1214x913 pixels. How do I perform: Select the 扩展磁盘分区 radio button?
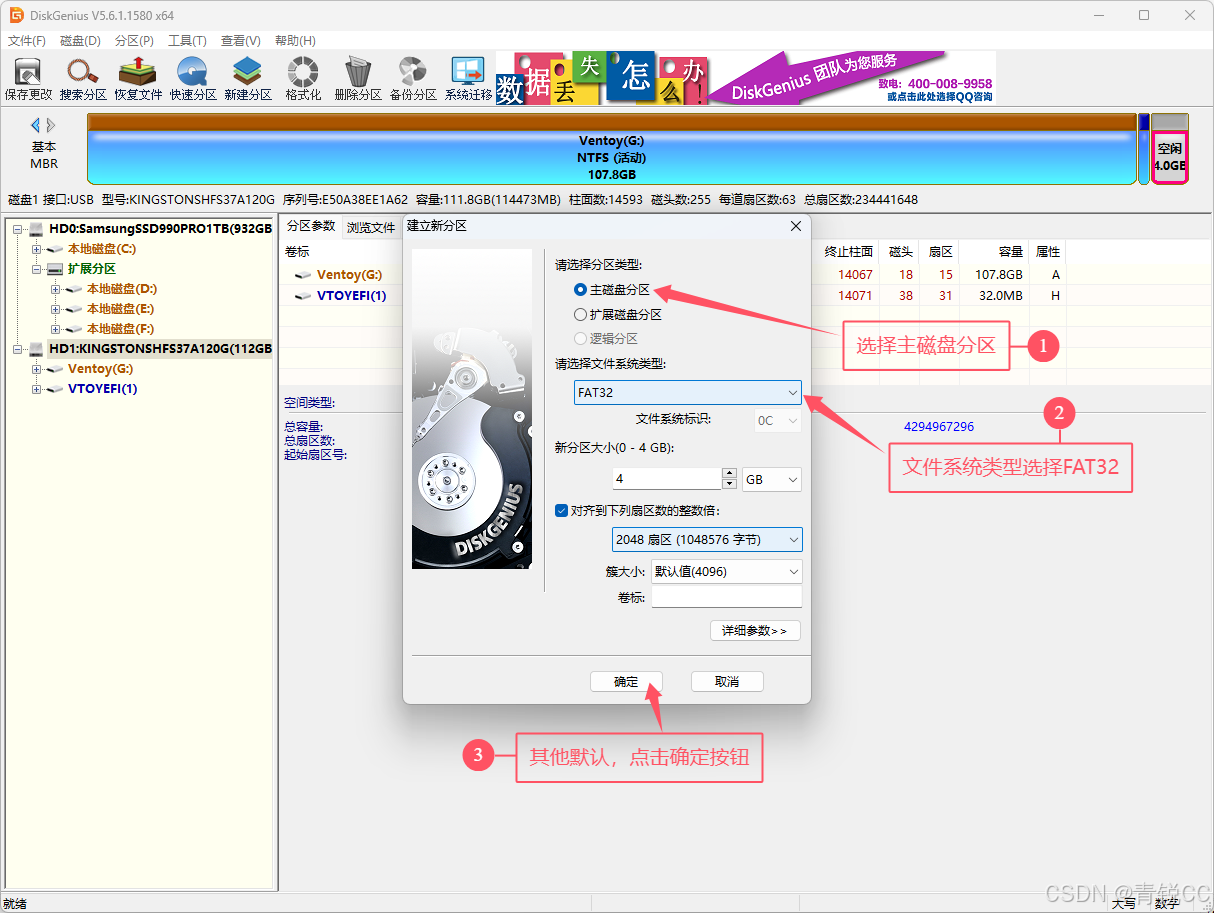581,314
